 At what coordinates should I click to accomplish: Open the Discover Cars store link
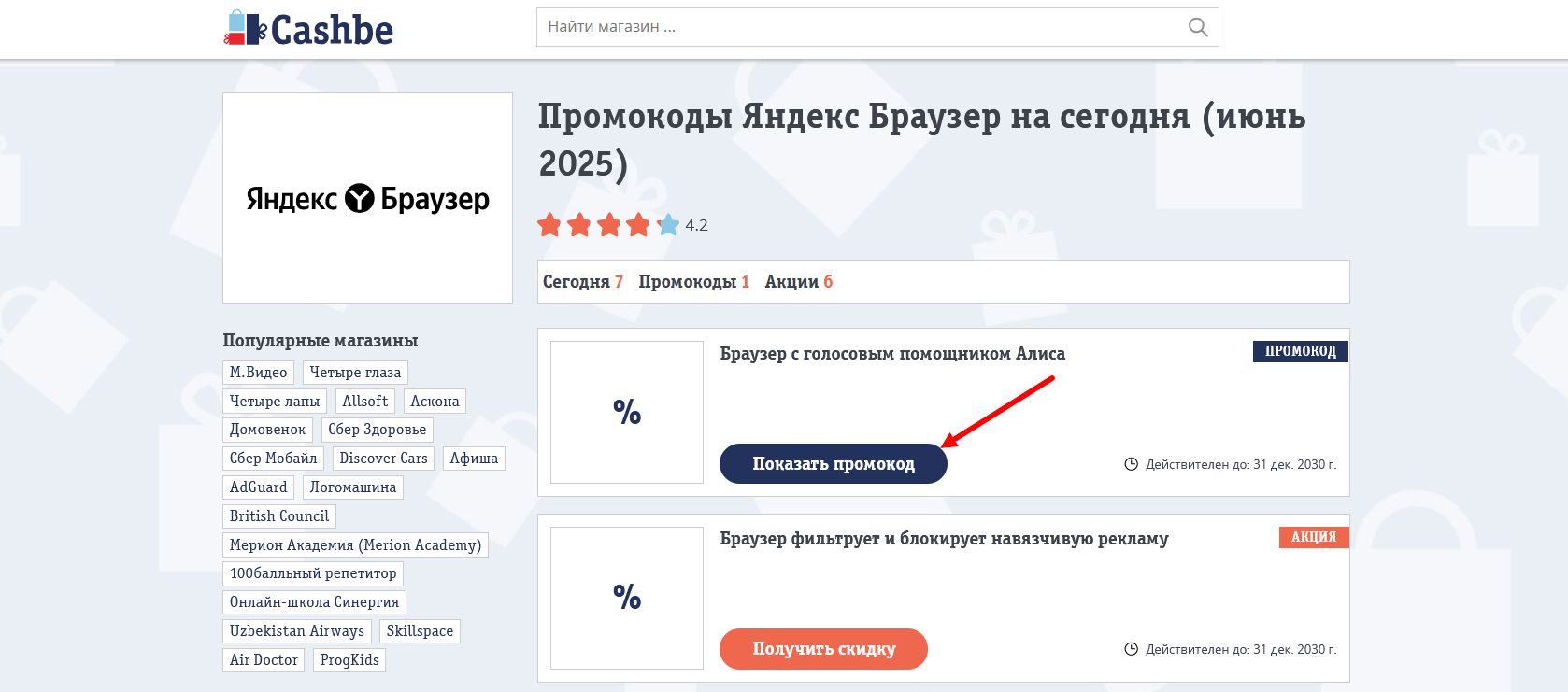coord(383,459)
